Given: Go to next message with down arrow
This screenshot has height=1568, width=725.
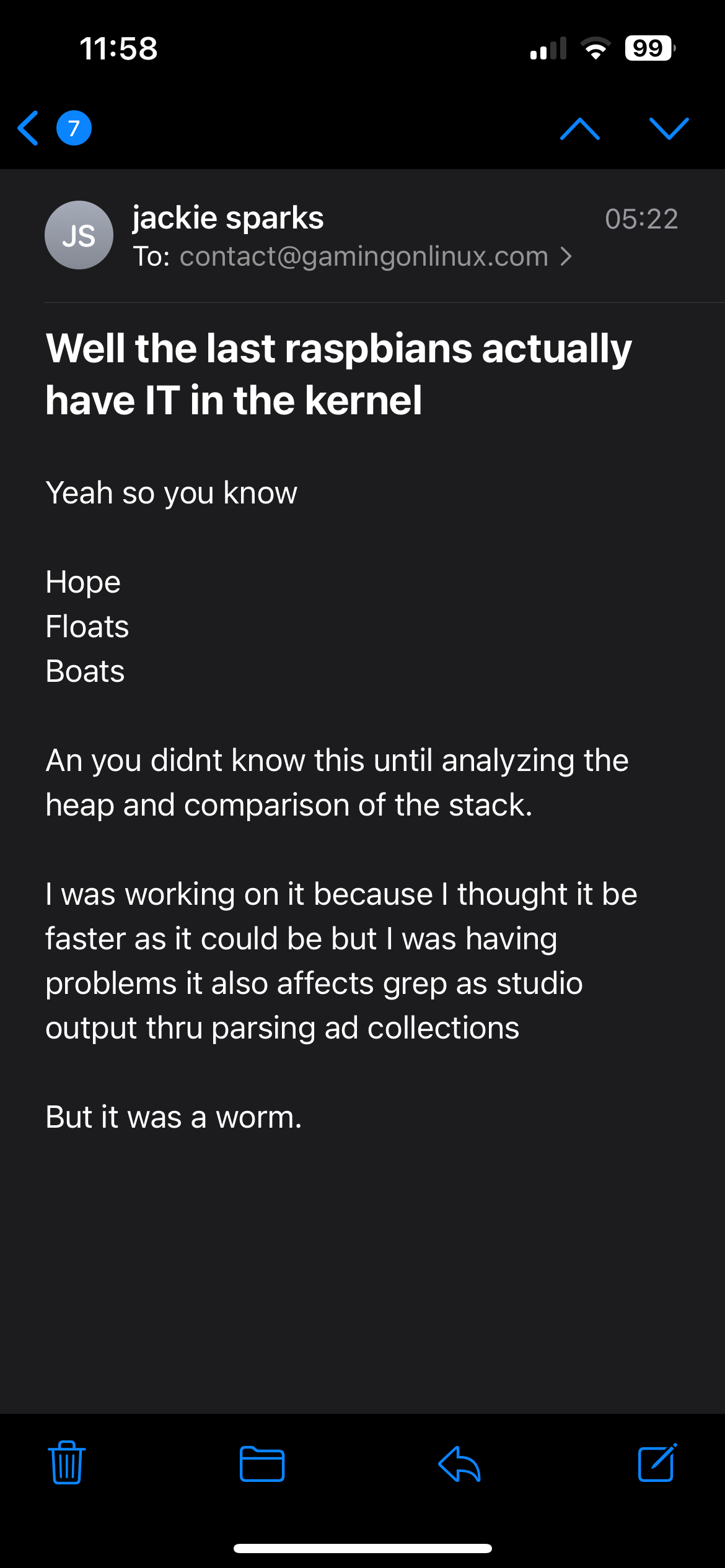Looking at the screenshot, I should [669, 129].
